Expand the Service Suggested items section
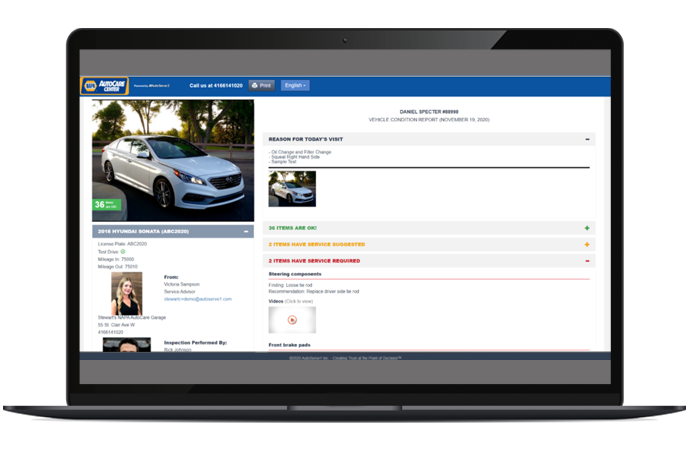 [587, 244]
